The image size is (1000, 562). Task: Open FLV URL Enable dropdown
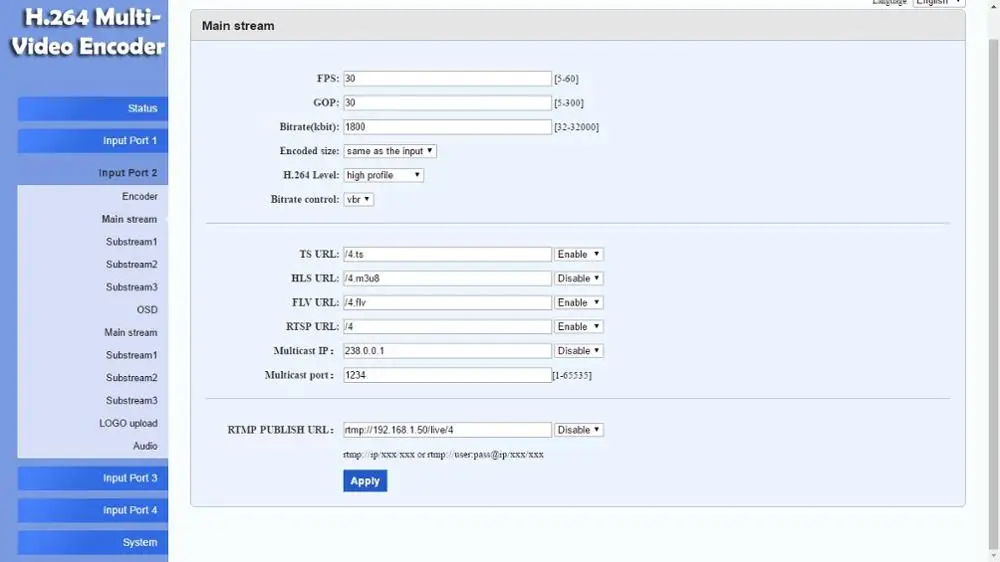578,302
